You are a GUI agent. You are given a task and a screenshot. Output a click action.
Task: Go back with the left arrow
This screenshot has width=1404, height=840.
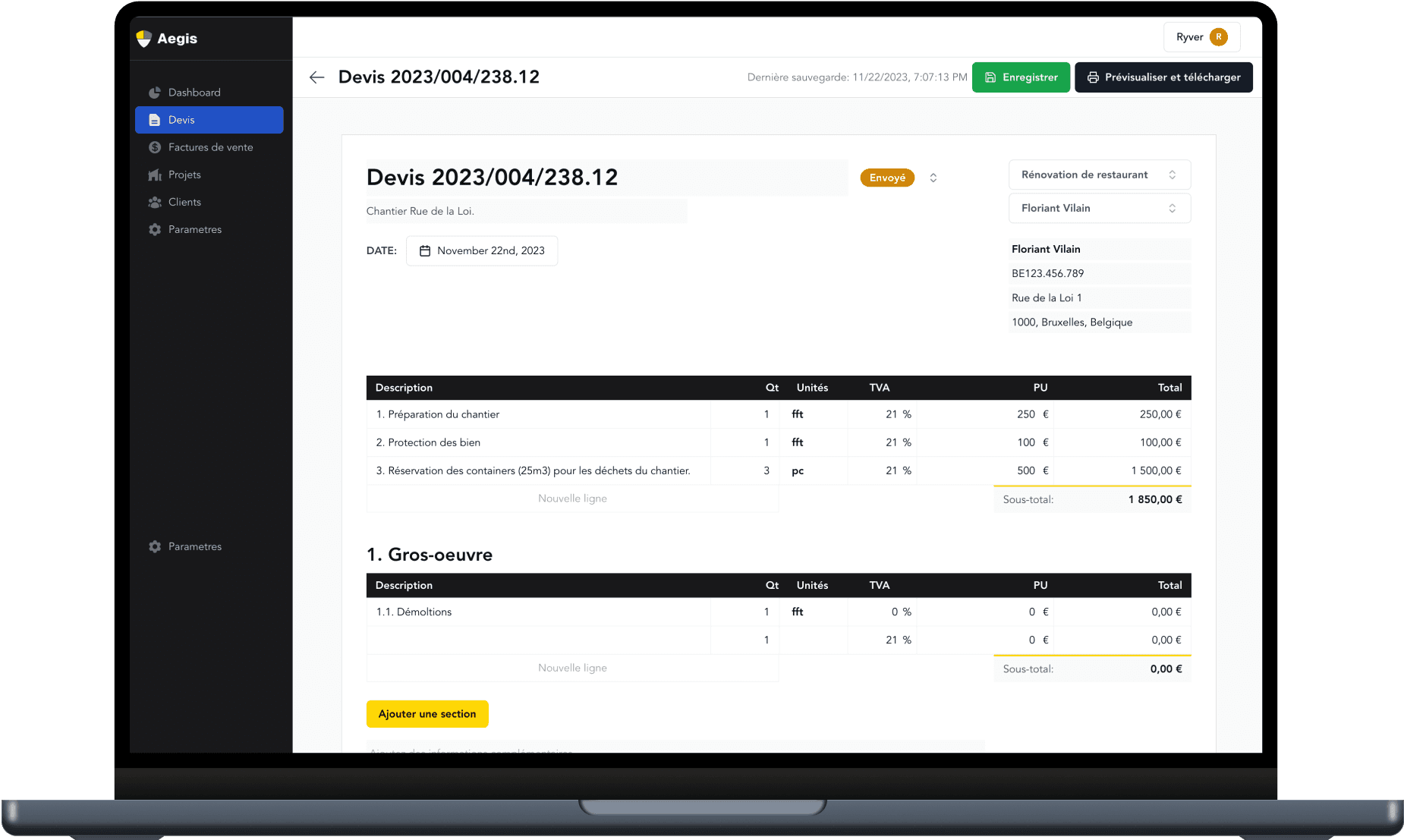click(x=317, y=77)
